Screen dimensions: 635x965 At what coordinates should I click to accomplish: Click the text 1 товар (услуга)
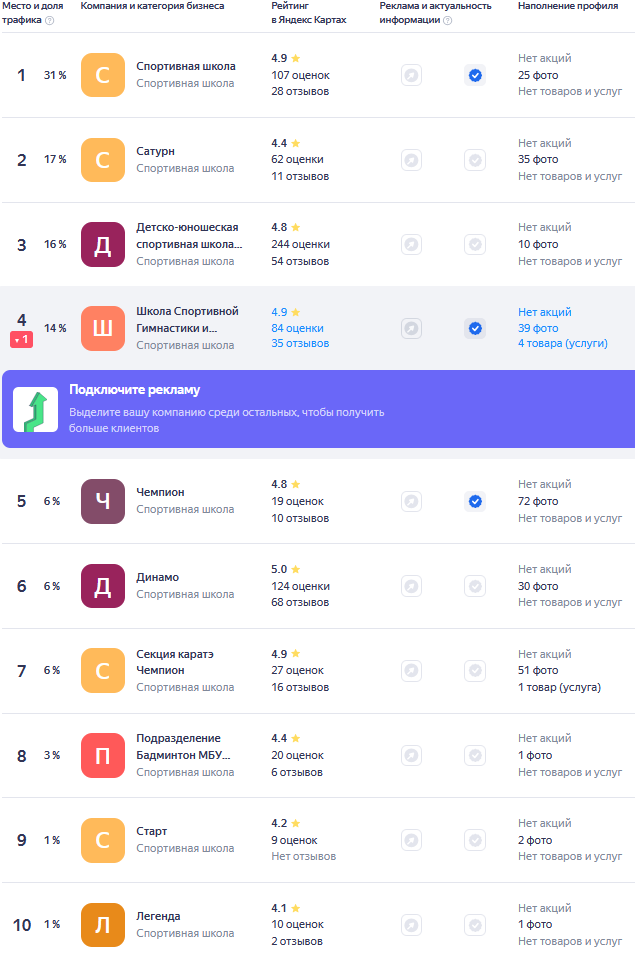coord(559,687)
